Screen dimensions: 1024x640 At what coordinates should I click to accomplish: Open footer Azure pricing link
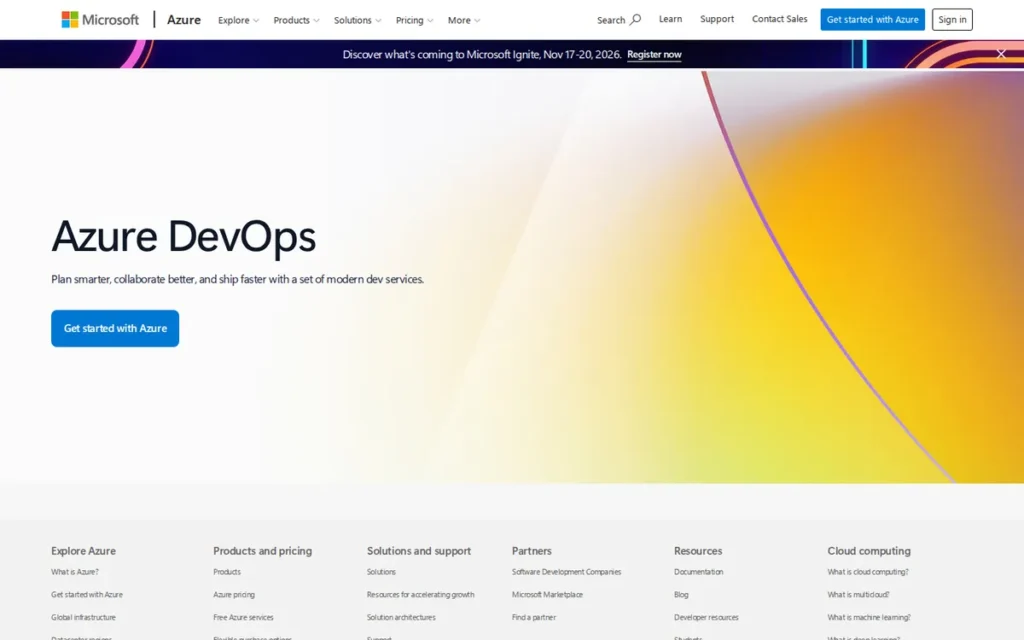[234, 594]
